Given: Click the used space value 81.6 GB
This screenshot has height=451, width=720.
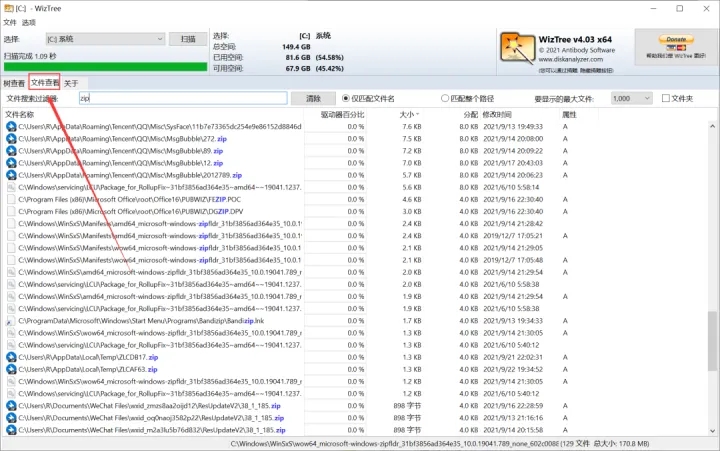Looking at the screenshot, I should (298, 57).
